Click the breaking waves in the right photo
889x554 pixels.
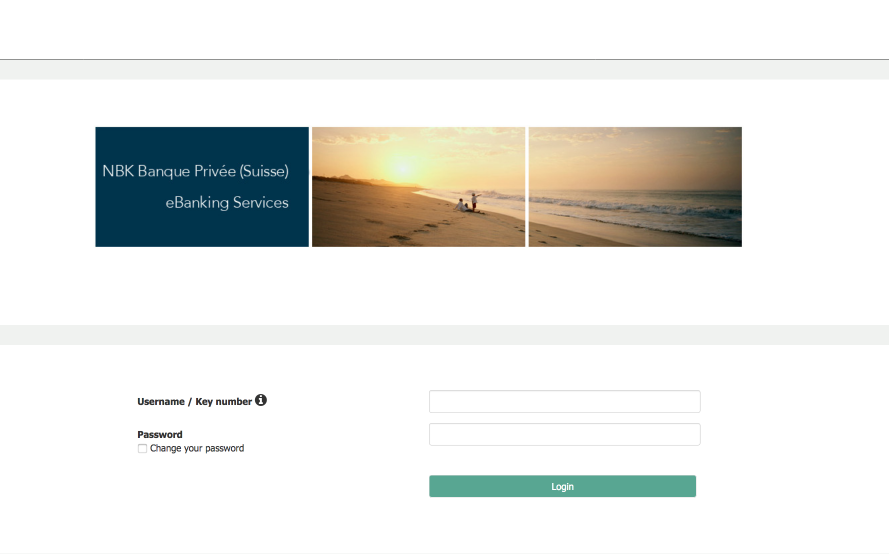click(x=635, y=208)
